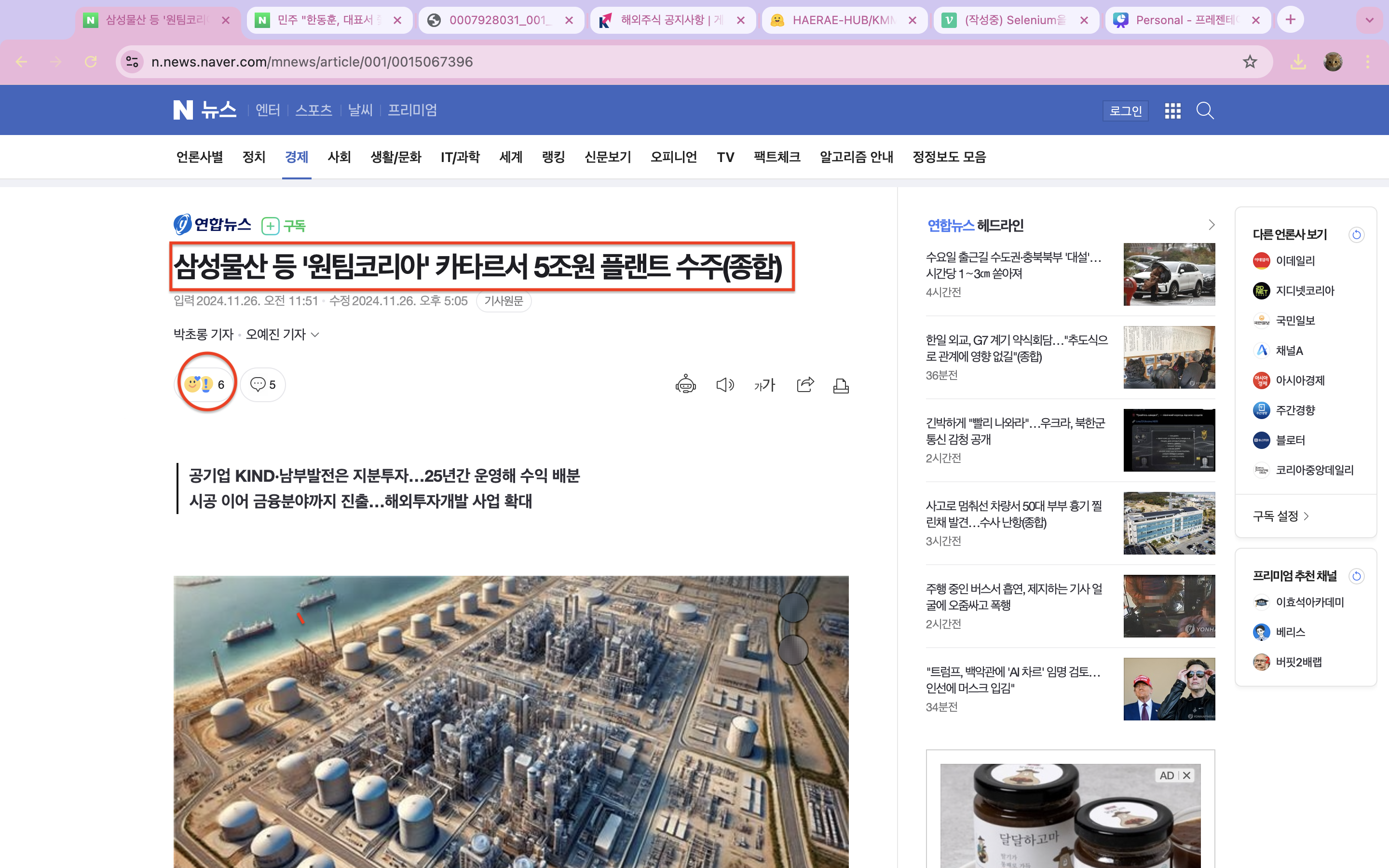This screenshot has width=1389, height=868.
Task: Click the plant aerial article image
Action: click(511, 721)
